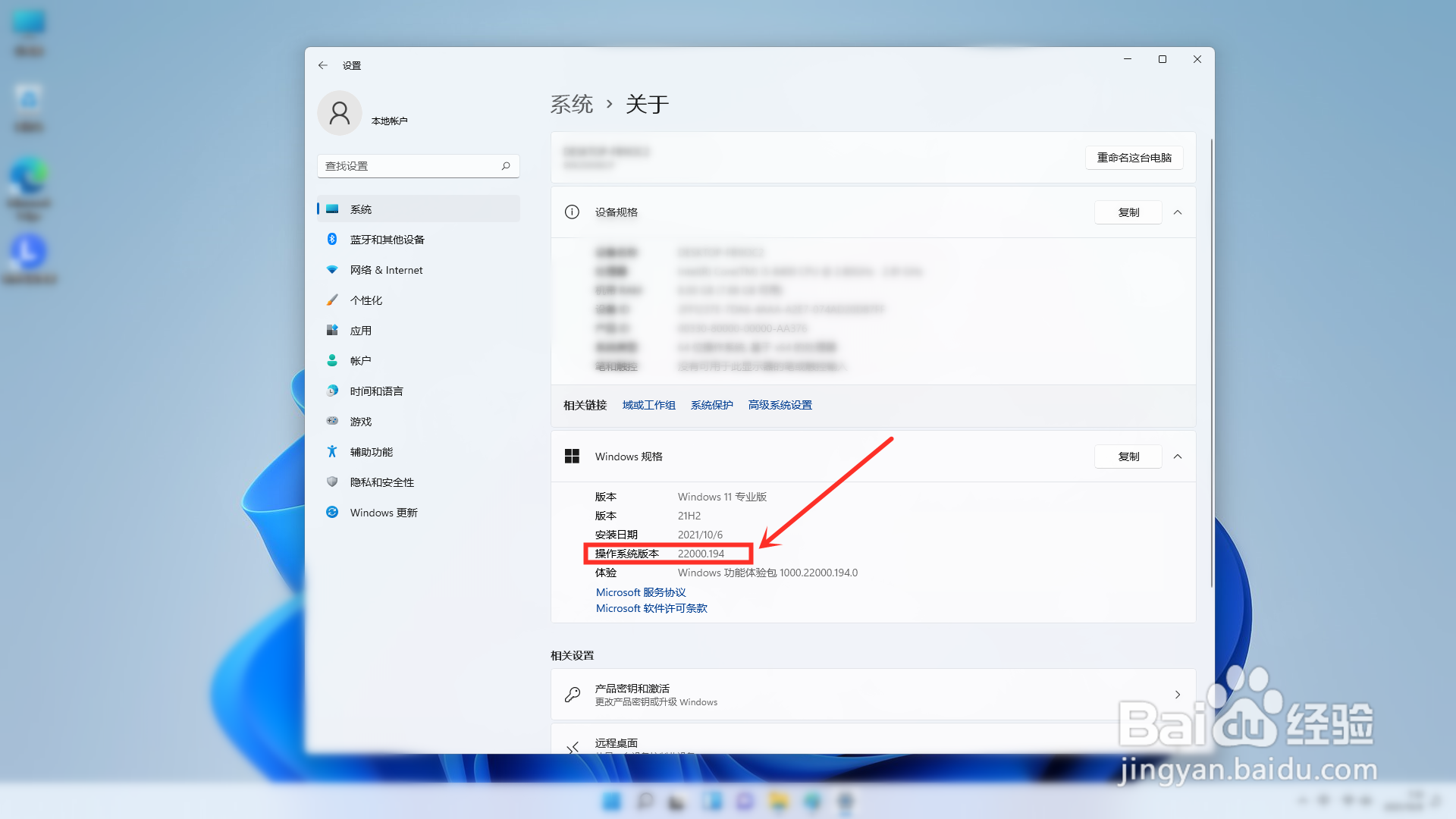Click the Bluetooth icon in sidebar

(x=332, y=239)
